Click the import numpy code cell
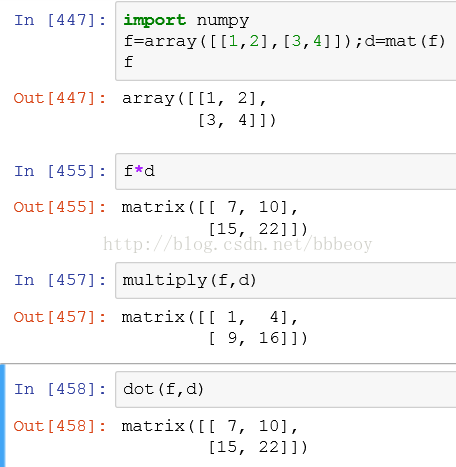Viewport: 456px width, 467px height. pos(286,41)
